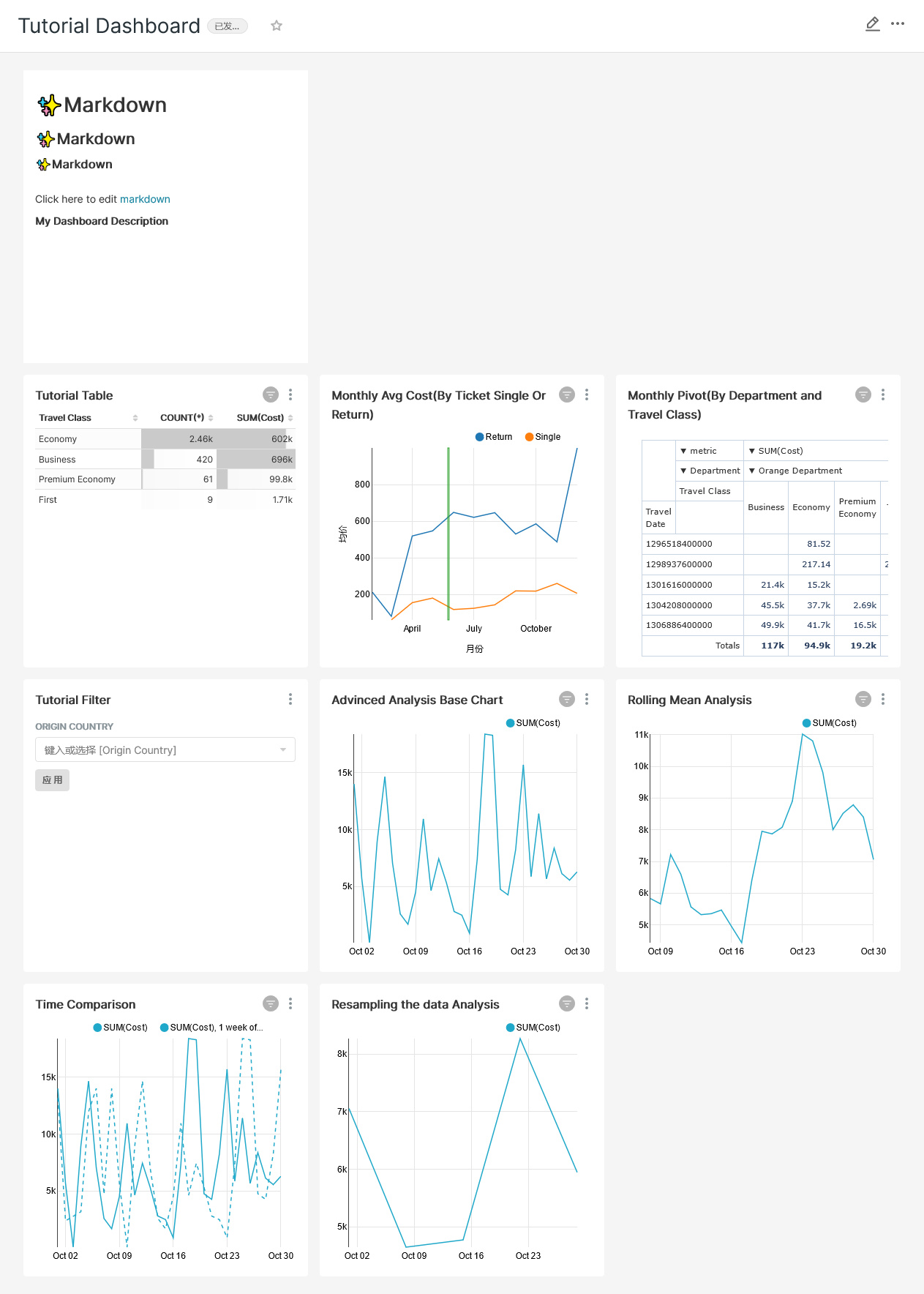
Task: Open three-dot menu of Rolling Mean Analysis
Action: click(x=883, y=699)
